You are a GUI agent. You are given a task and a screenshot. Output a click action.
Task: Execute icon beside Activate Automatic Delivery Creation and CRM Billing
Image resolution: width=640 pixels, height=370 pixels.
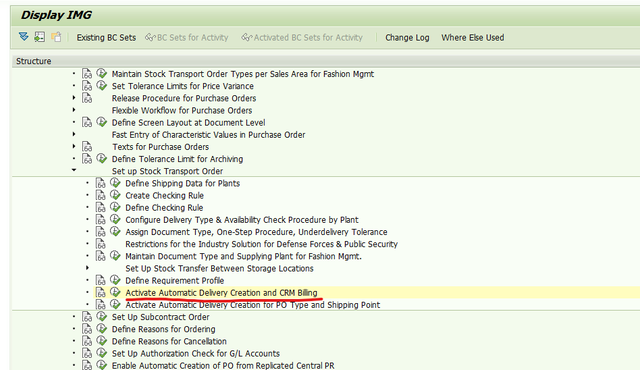click(x=115, y=292)
